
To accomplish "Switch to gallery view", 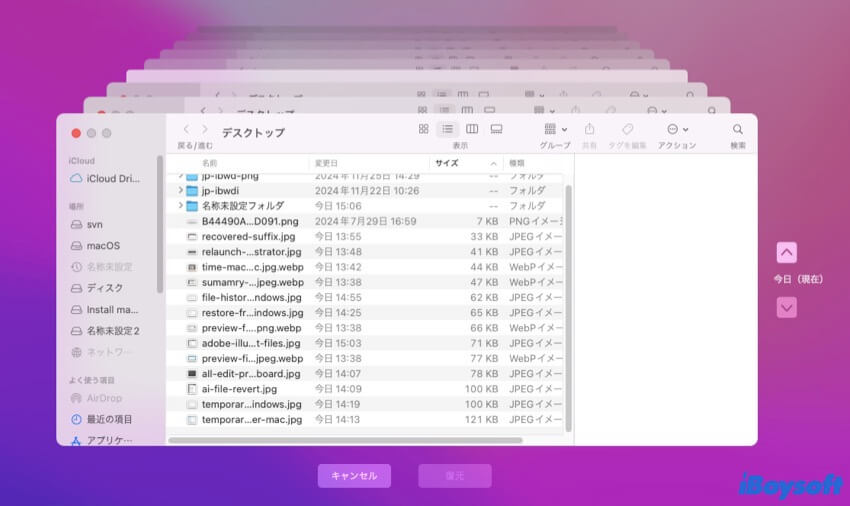I will pyautogui.click(x=496, y=129).
